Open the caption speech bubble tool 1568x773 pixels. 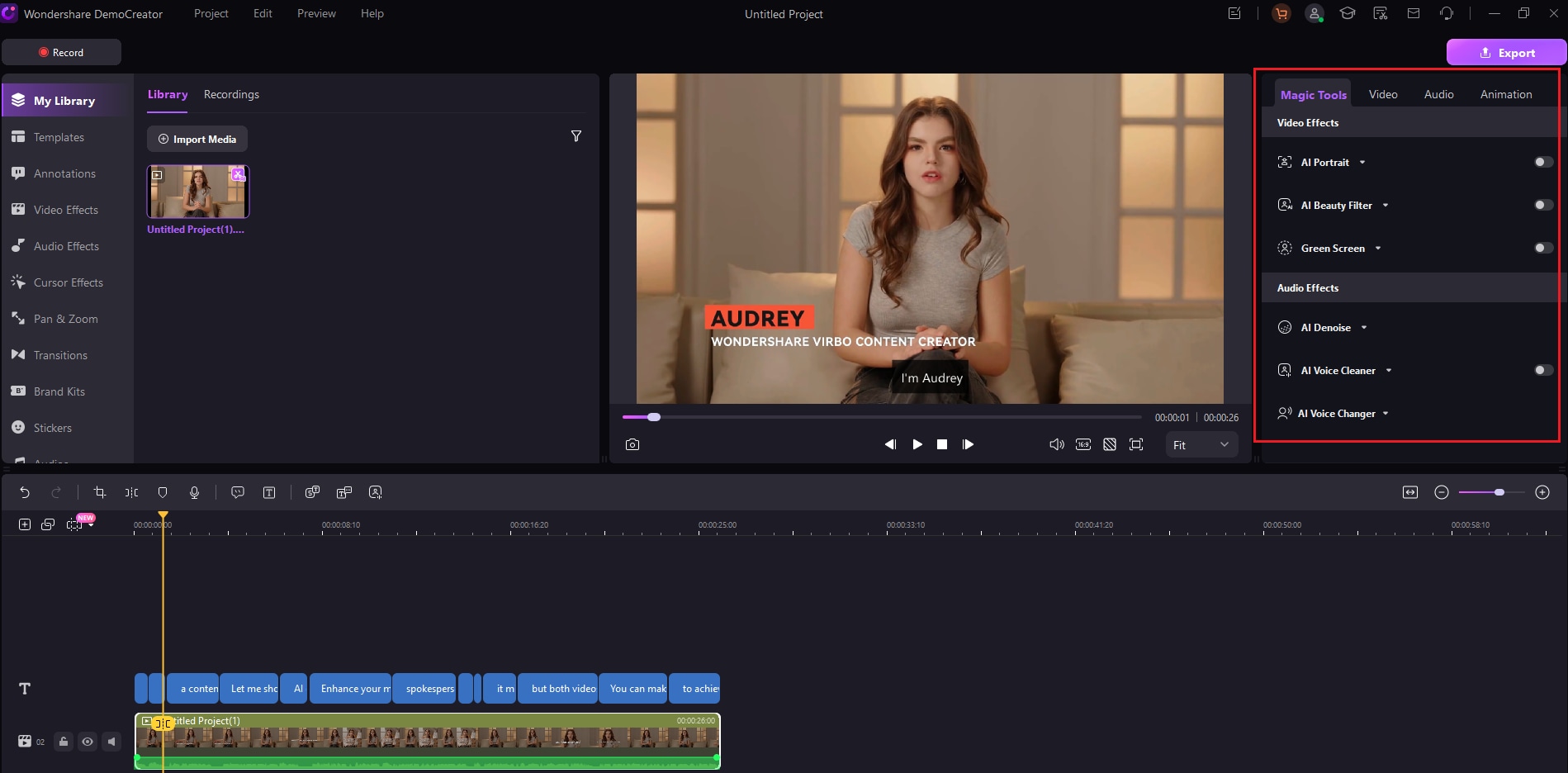click(238, 492)
